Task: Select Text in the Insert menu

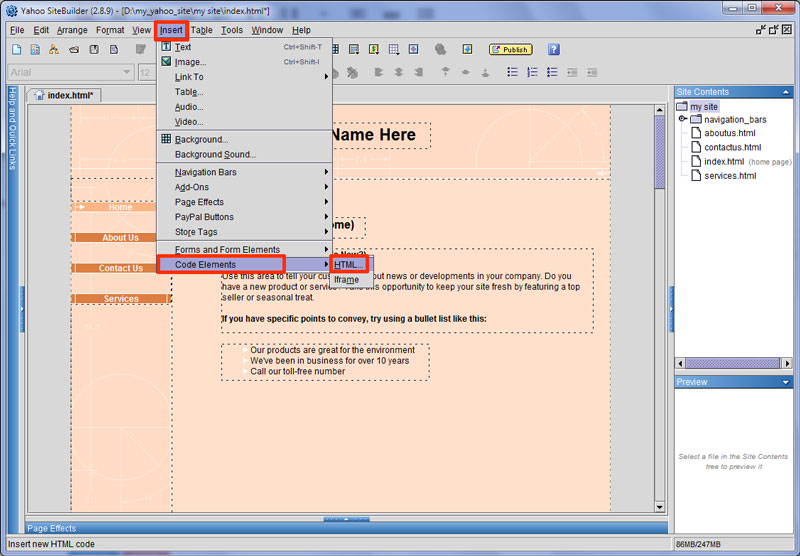Action: tap(244, 47)
